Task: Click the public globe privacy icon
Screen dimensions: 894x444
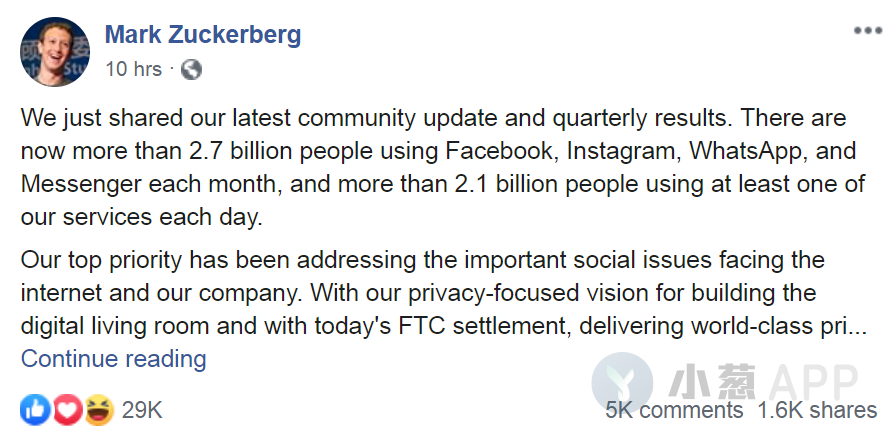Action: click(191, 70)
